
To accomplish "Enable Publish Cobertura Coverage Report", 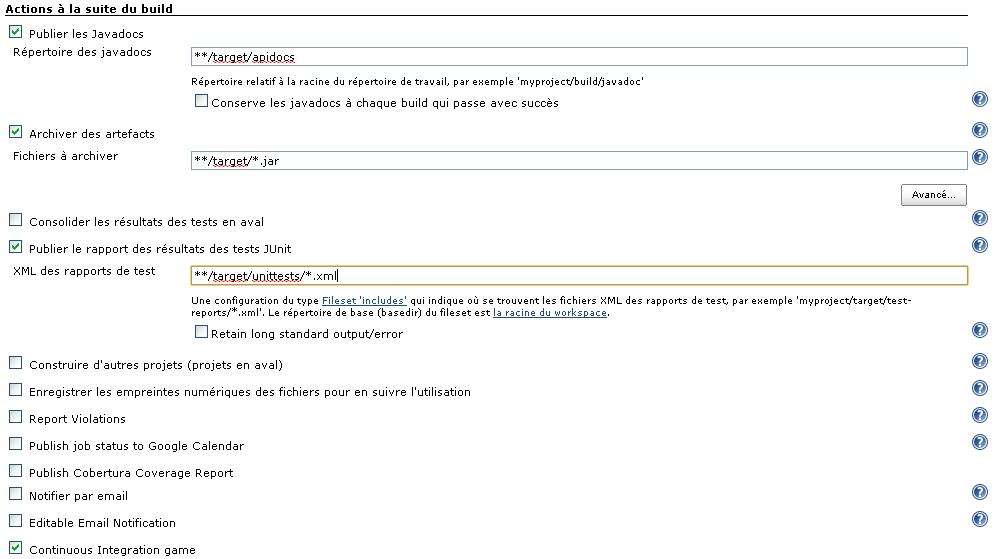I will [x=15, y=471].
